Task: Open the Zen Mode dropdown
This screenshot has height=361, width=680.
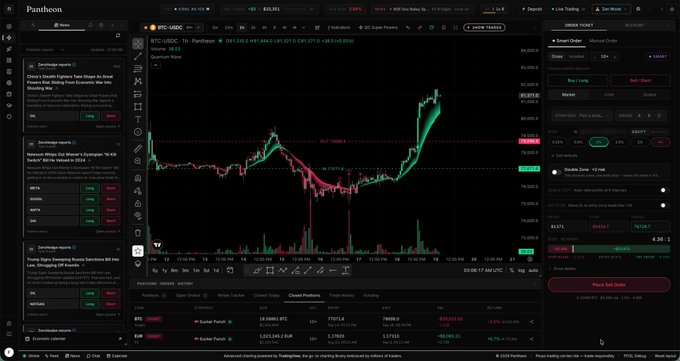Action: click(x=611, y=9)
